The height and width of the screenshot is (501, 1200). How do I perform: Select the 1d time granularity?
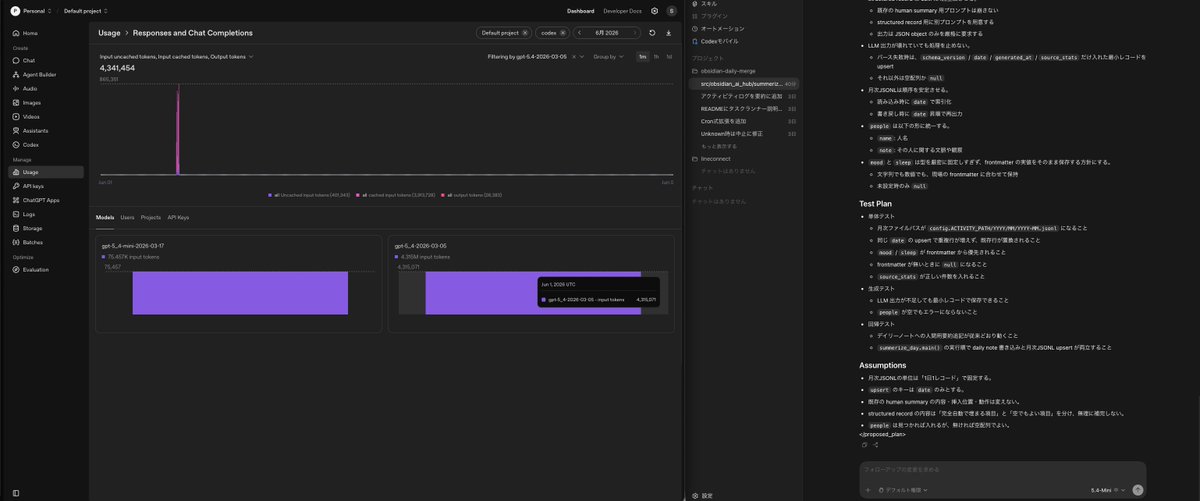(668, 57)
